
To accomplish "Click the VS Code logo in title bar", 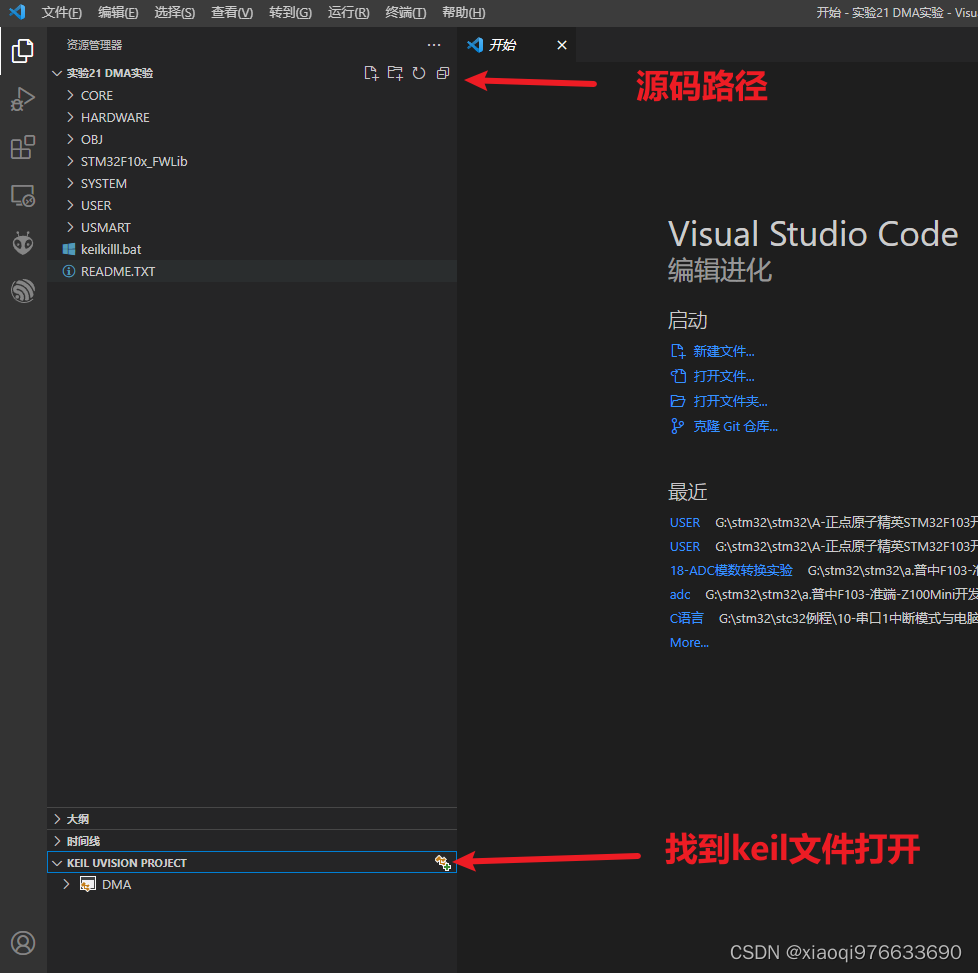I will (x=17, y=12).
